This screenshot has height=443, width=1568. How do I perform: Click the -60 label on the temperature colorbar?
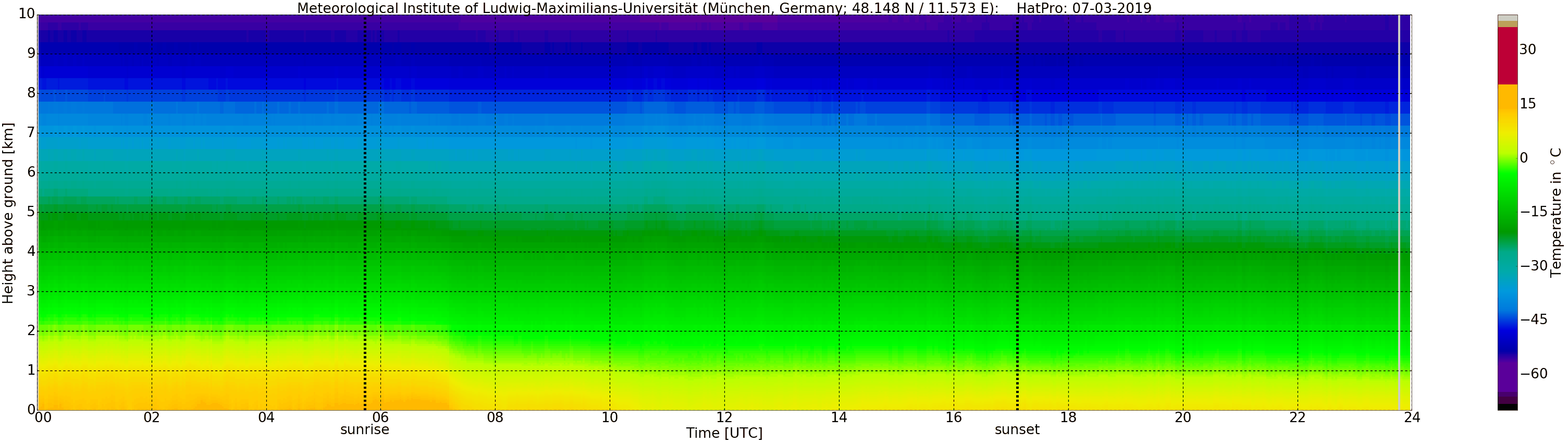[x=1533, y=374]
